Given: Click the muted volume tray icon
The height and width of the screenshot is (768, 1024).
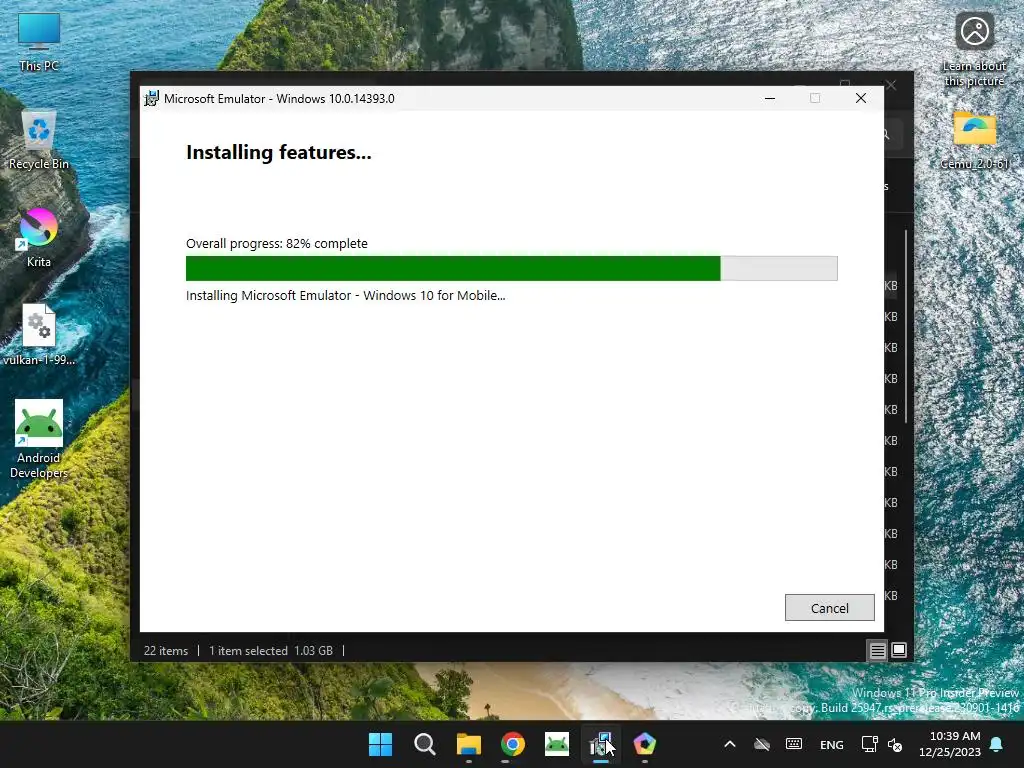Looking at the screenshot, I should pyautogui.click(x=895, y=744).
